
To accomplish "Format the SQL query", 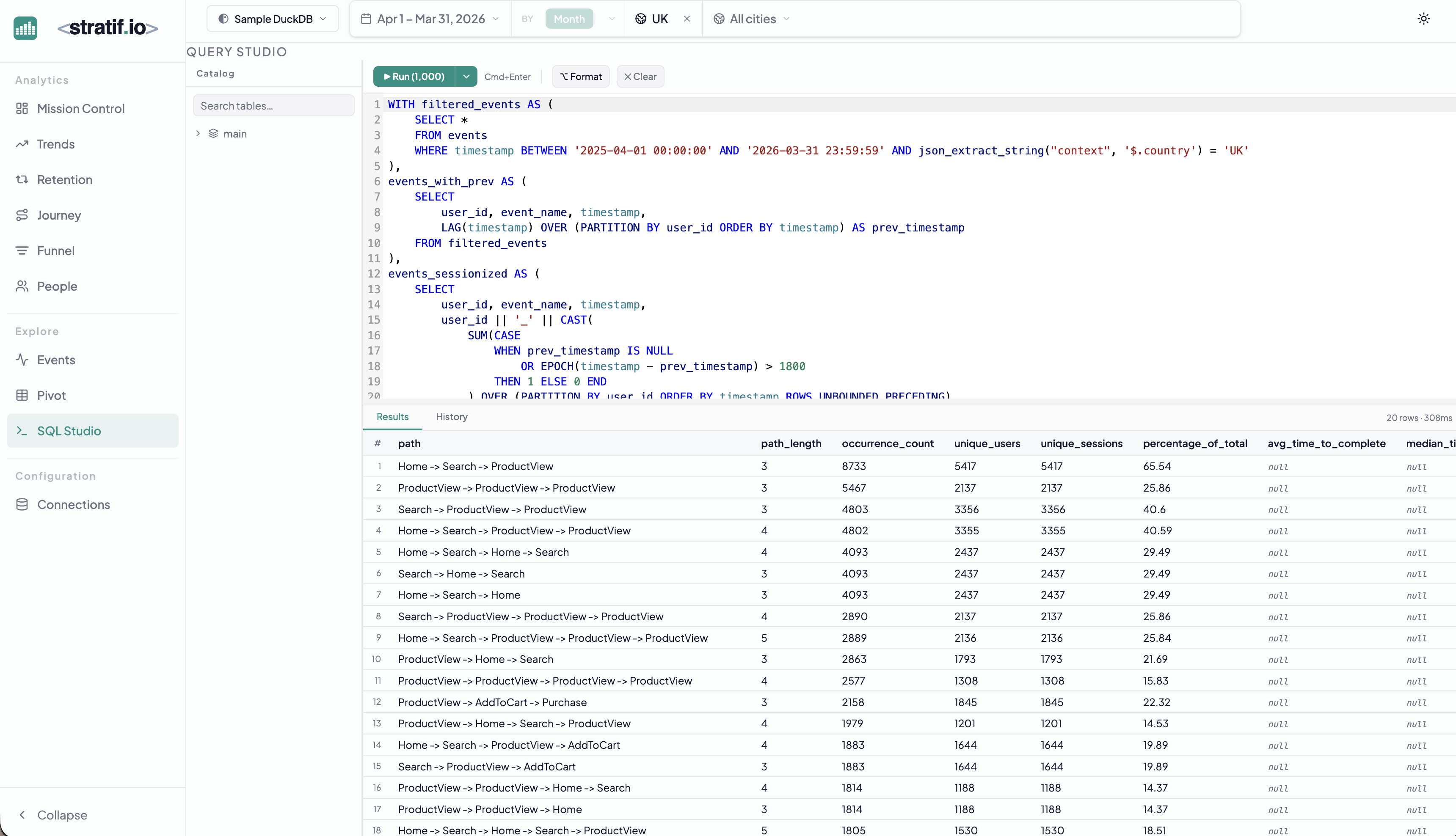I will pyautogui.click(x=581, y=76).
